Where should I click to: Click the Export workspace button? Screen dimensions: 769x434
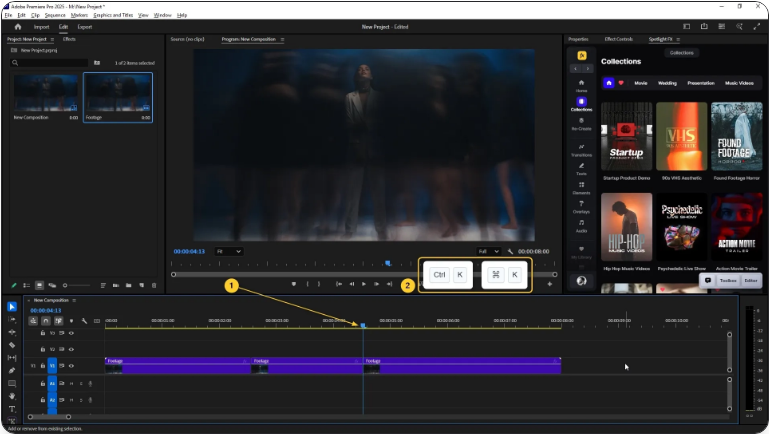tap(85, 27)
